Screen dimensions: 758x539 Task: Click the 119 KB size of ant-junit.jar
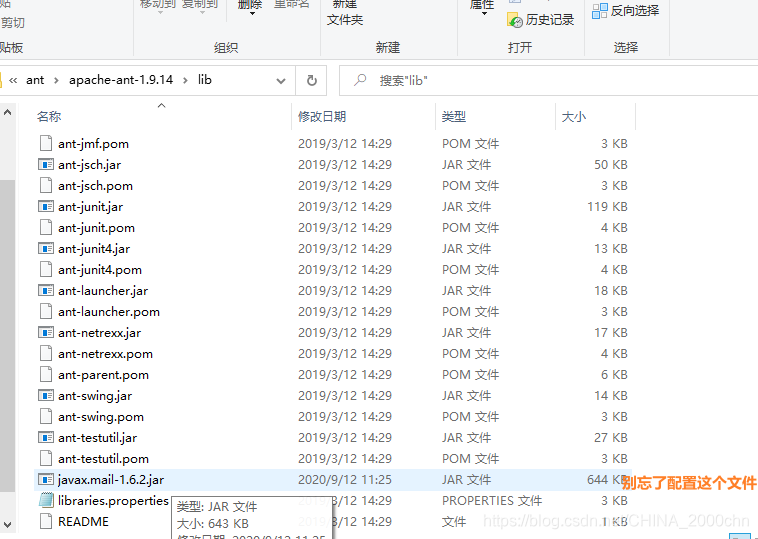(607, 207)
